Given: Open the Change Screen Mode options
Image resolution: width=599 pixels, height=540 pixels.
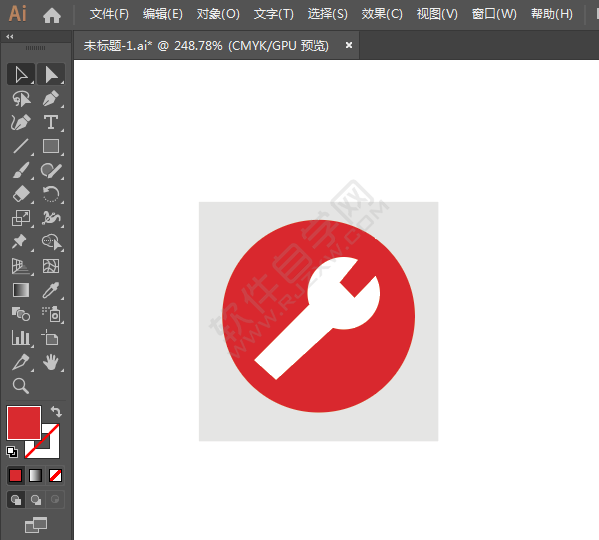Looking at the screenshot, I should (36, 525).
